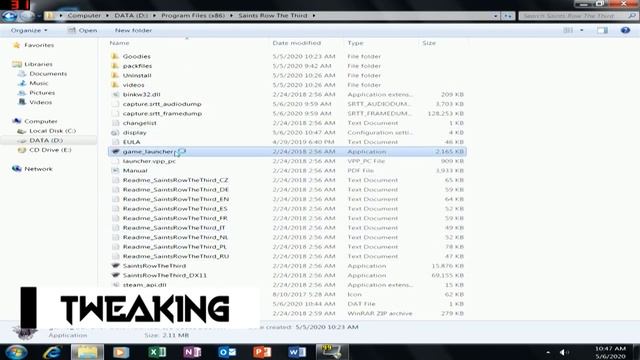640x360 pixels.
Task: Select the game_launcher application
Action: click(x=287, y=151)
